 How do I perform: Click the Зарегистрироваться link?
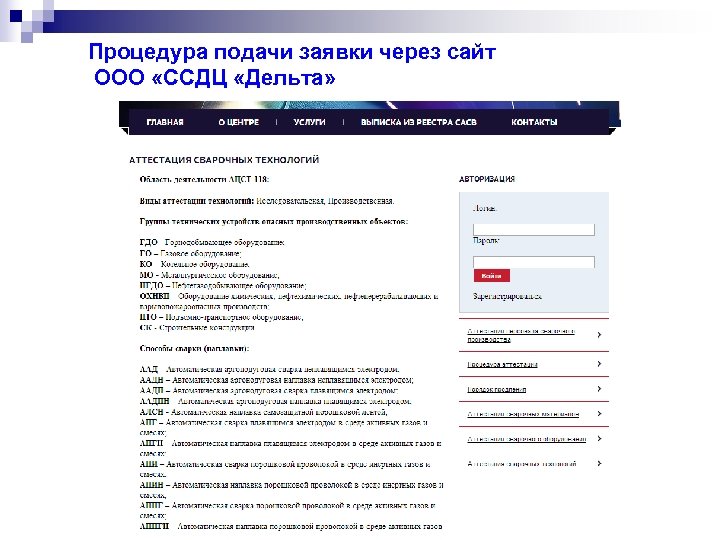tap(507, 296)
